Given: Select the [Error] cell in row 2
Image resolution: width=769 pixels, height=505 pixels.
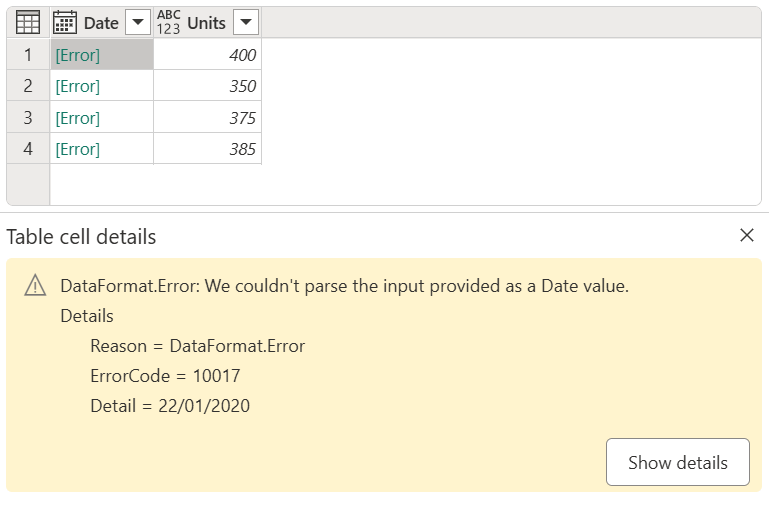Looking at the screenshot, I should [x=101, y=86].
